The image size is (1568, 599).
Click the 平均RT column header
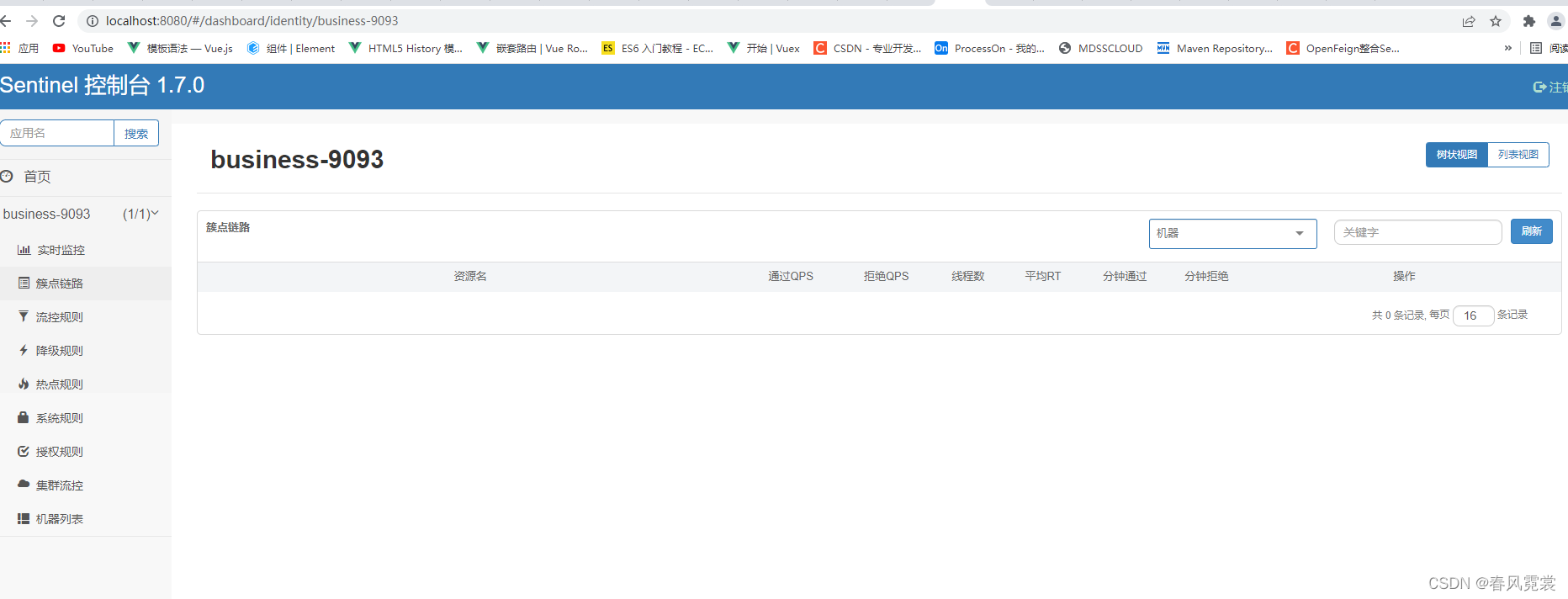(1043, 276)
